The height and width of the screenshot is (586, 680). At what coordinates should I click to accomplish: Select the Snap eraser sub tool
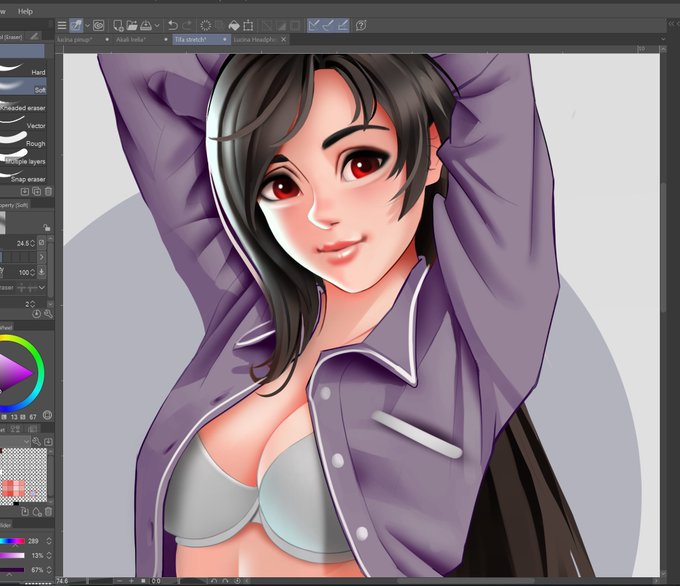23,177
